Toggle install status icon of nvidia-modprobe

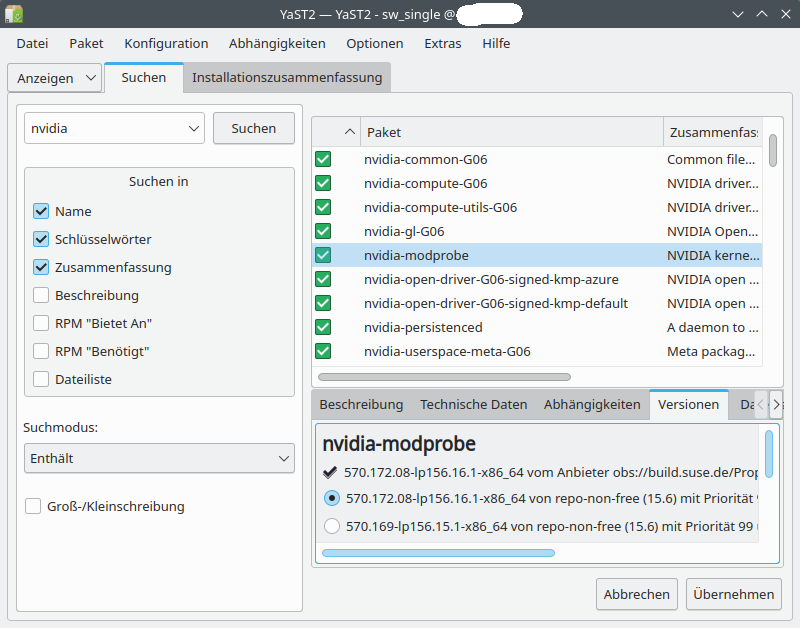coord(323,255)
